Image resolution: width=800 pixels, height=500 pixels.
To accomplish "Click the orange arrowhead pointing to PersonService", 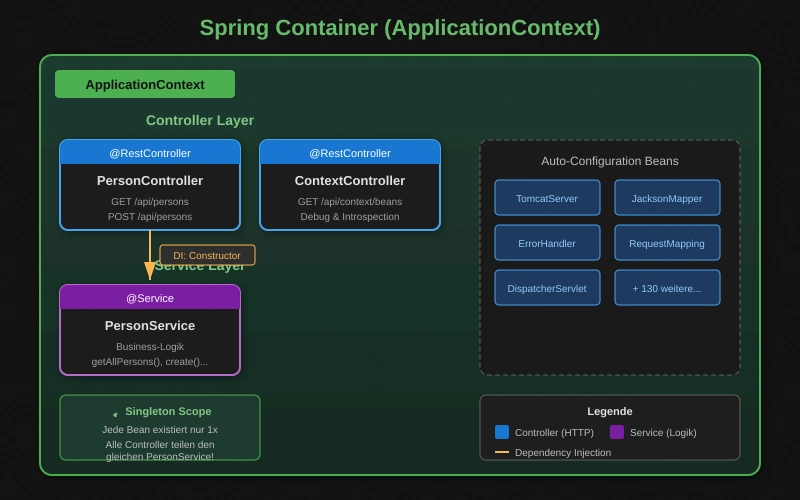I will tap(150, 271).
